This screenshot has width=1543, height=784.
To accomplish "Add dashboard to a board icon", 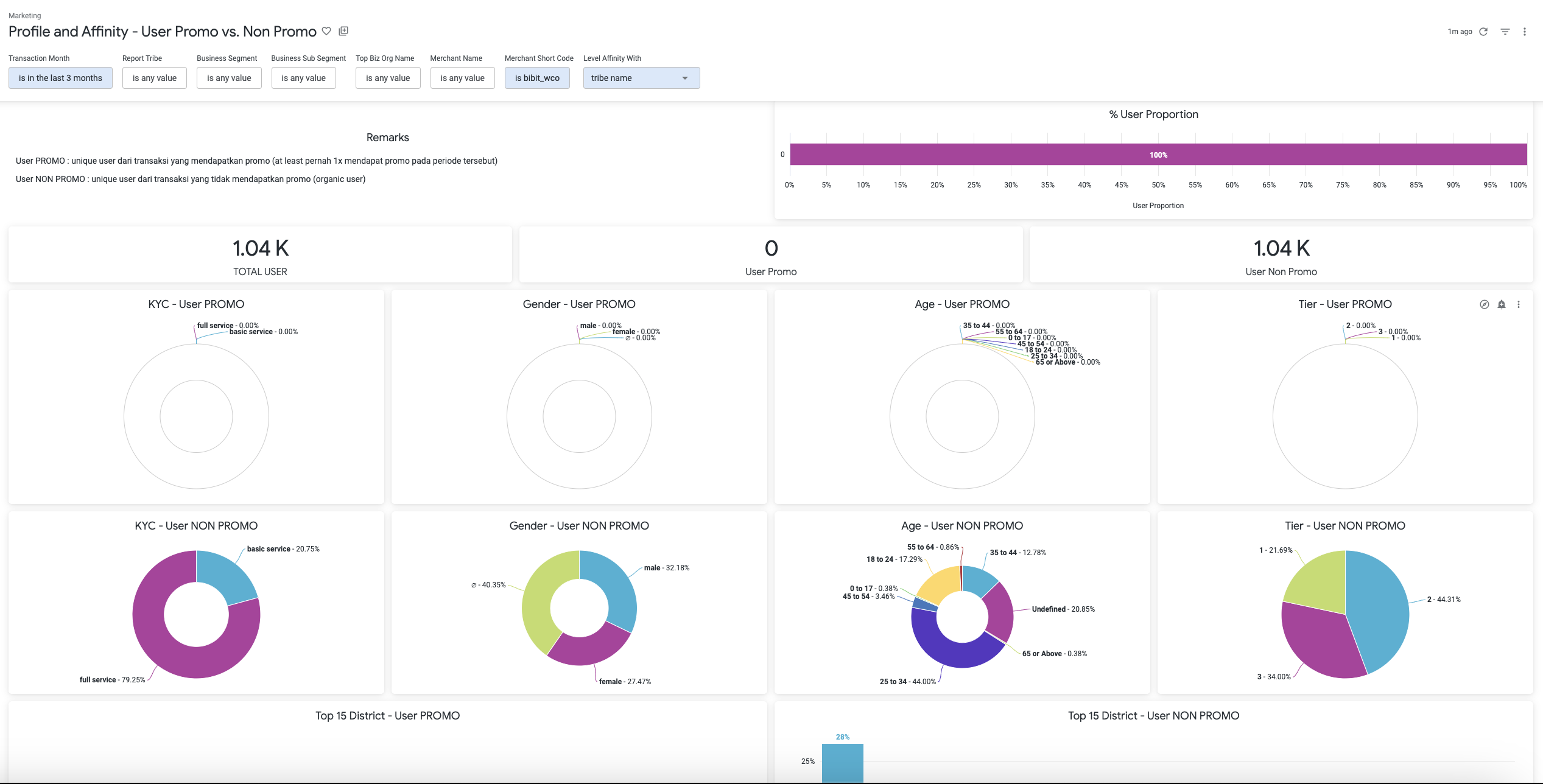I will pos(343,31).
